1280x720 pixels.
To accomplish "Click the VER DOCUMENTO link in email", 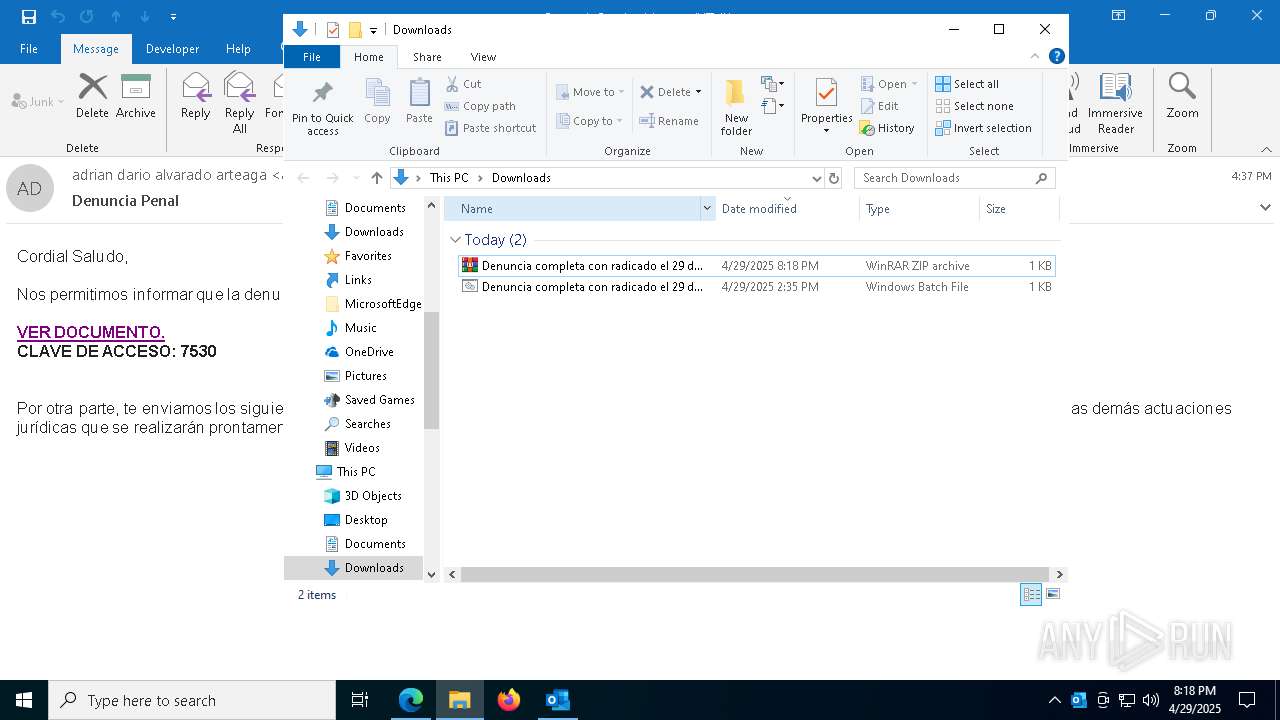I will click(90, 332).
